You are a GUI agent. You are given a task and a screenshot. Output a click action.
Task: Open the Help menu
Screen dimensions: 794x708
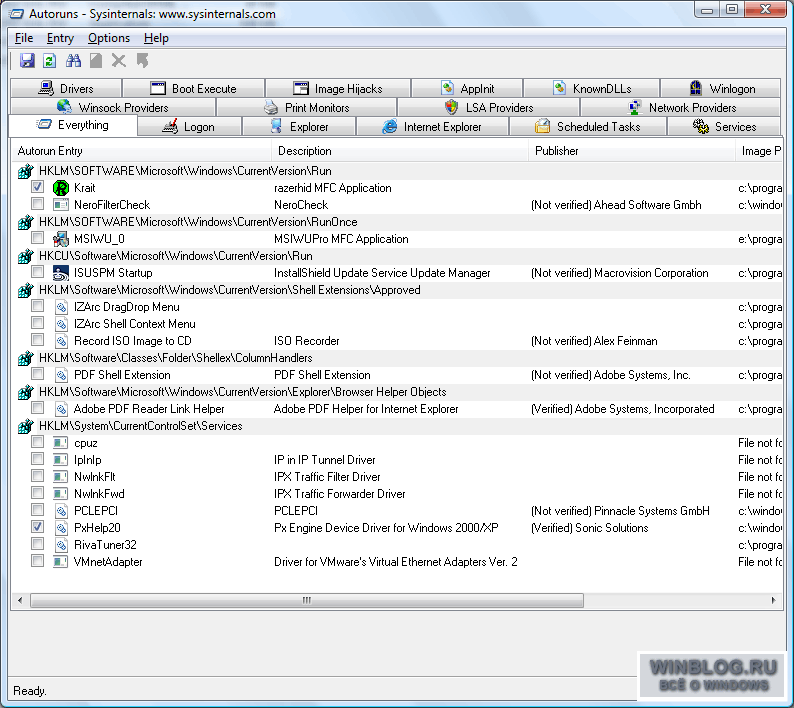tap(156, 38)
